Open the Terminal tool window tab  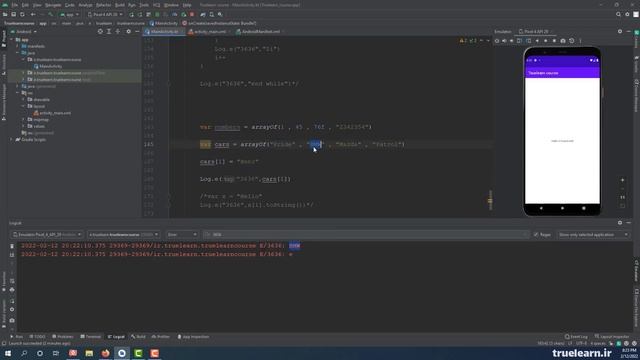(91, 337)
